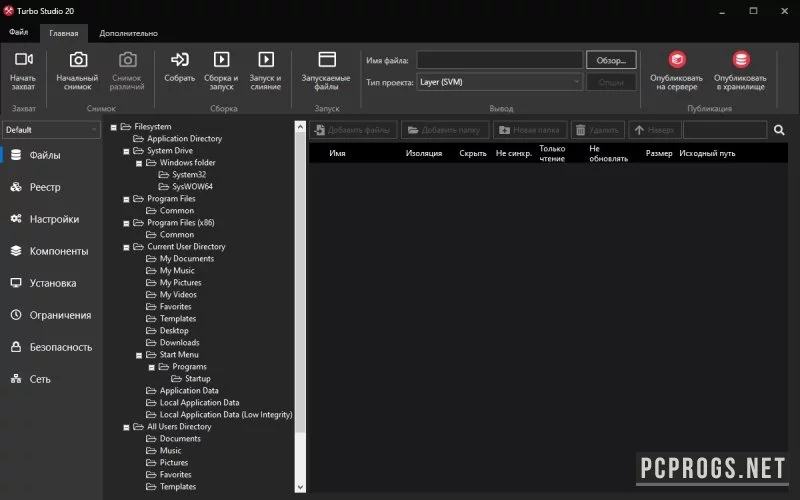Open the Настройки sidebar section

[x=51, y=219]
